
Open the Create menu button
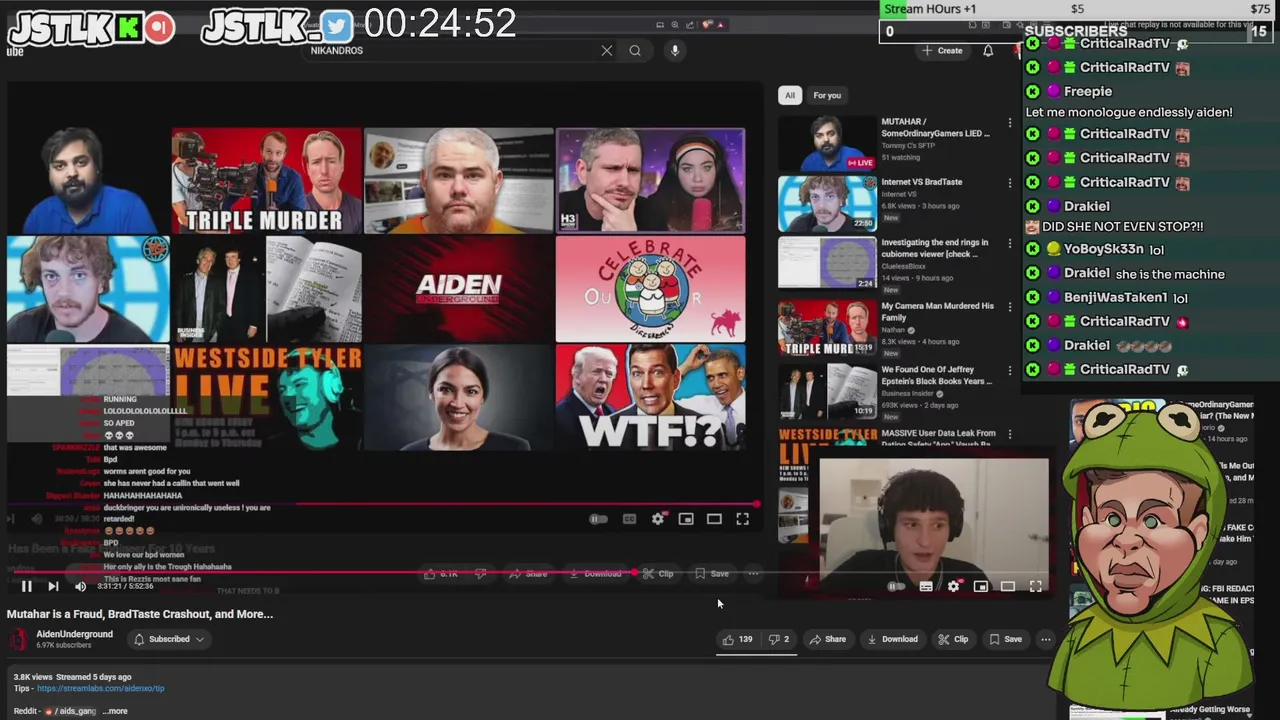tap(942, 50)
